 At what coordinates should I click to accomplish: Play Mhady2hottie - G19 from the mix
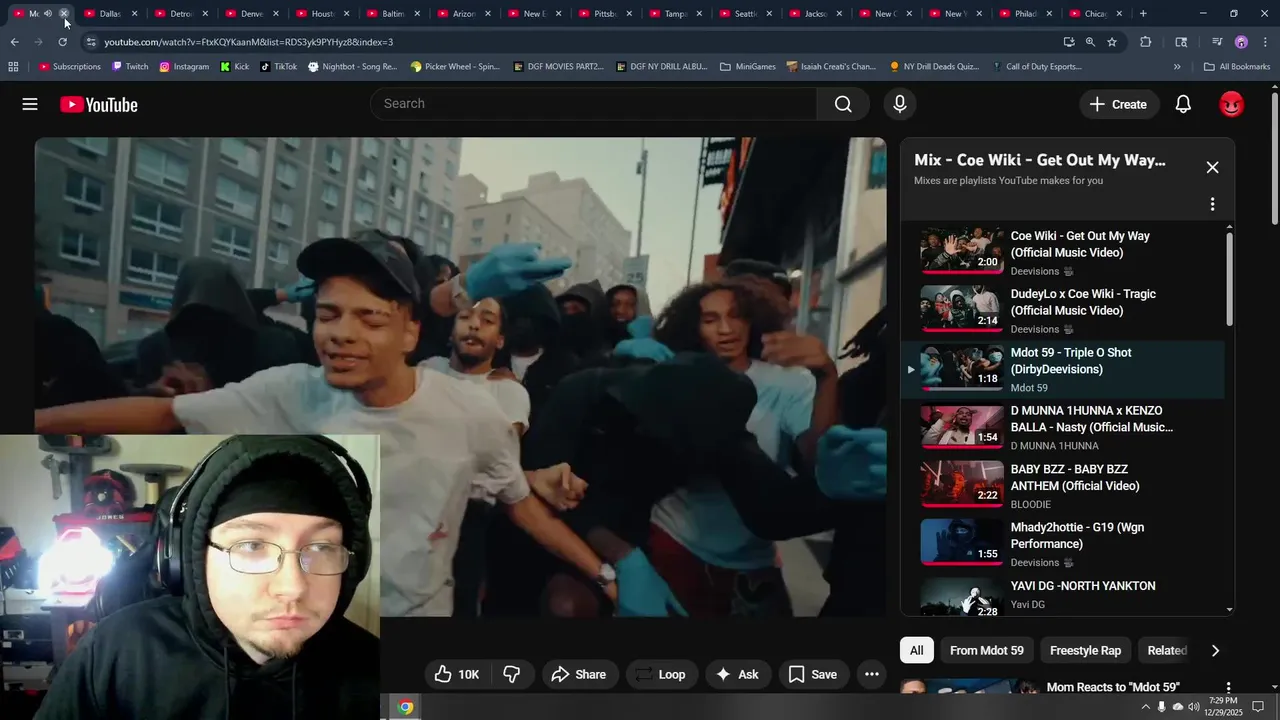(1062, 543)
